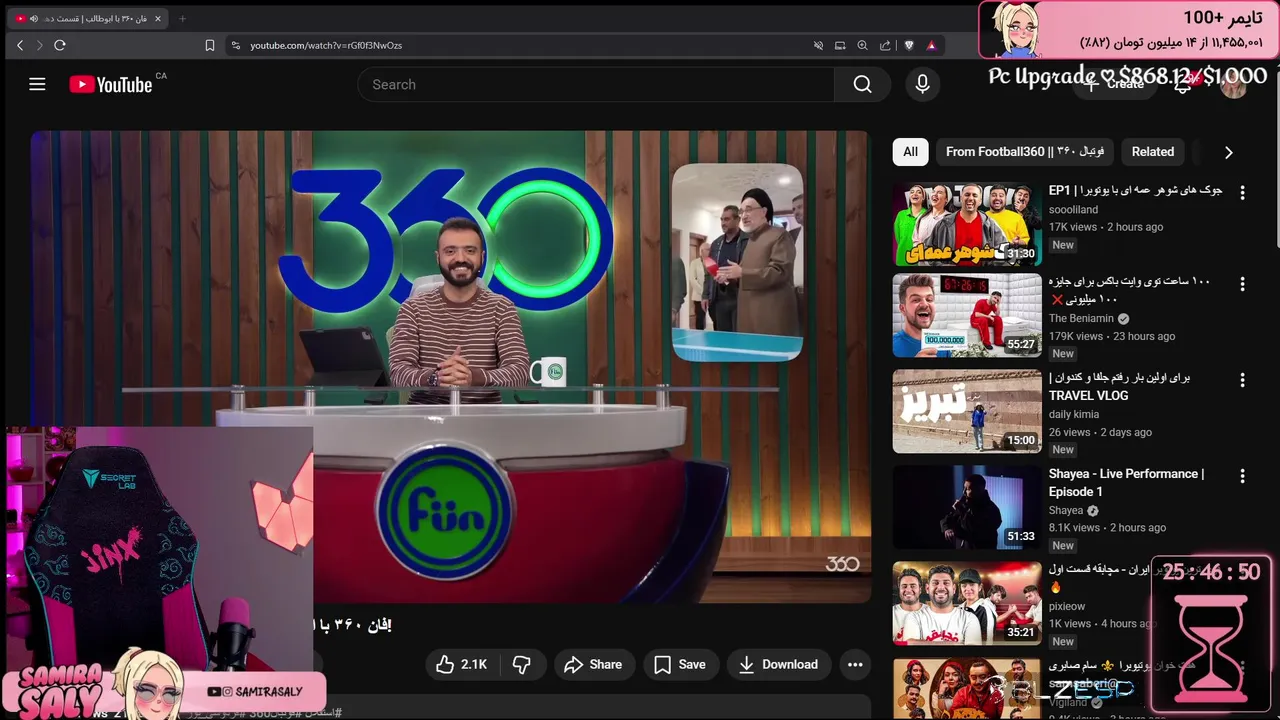Open the 51:33 Shayea performance thumbnail
The image size is (1280, 720).
point(967,508)
